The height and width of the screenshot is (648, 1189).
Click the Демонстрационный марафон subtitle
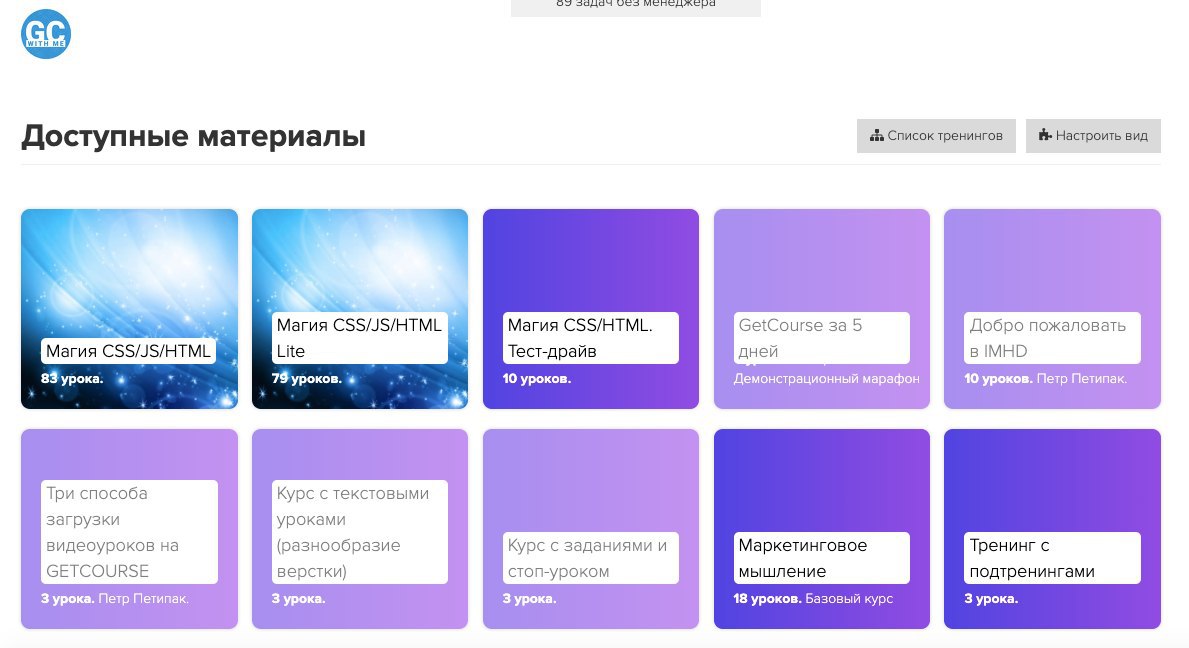(x=827, y=379)
